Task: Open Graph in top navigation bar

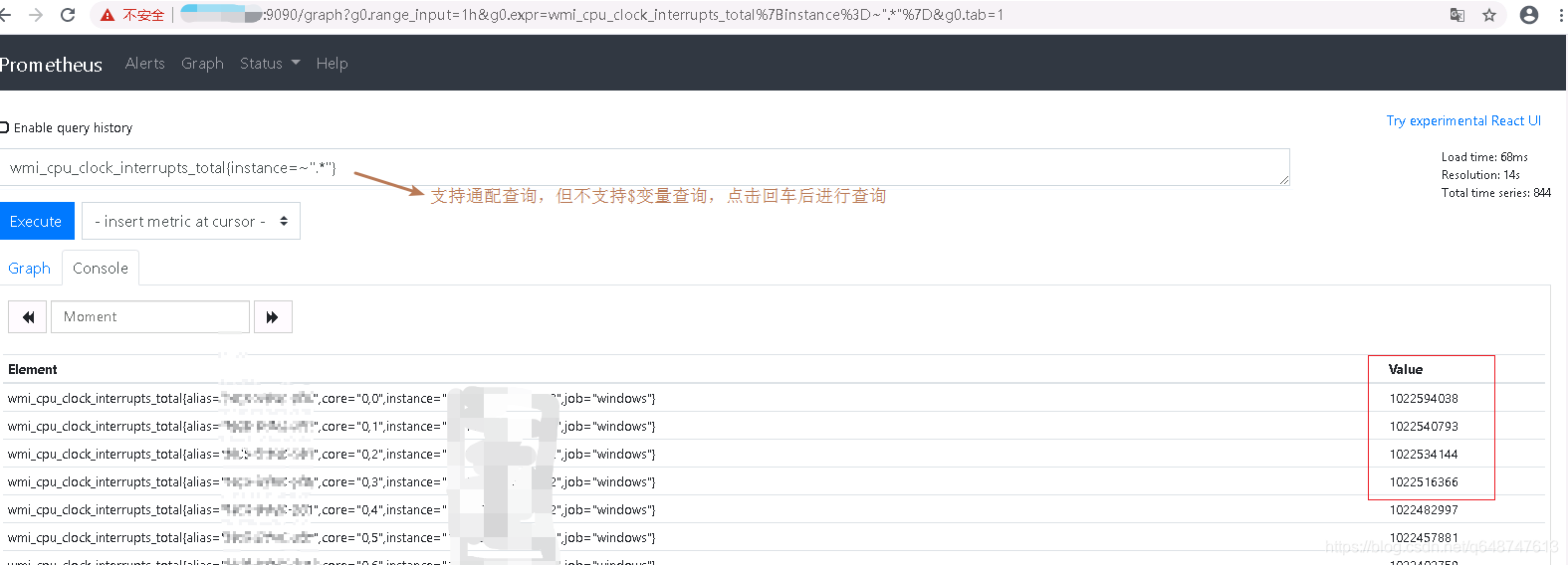Action: (202, 64)
